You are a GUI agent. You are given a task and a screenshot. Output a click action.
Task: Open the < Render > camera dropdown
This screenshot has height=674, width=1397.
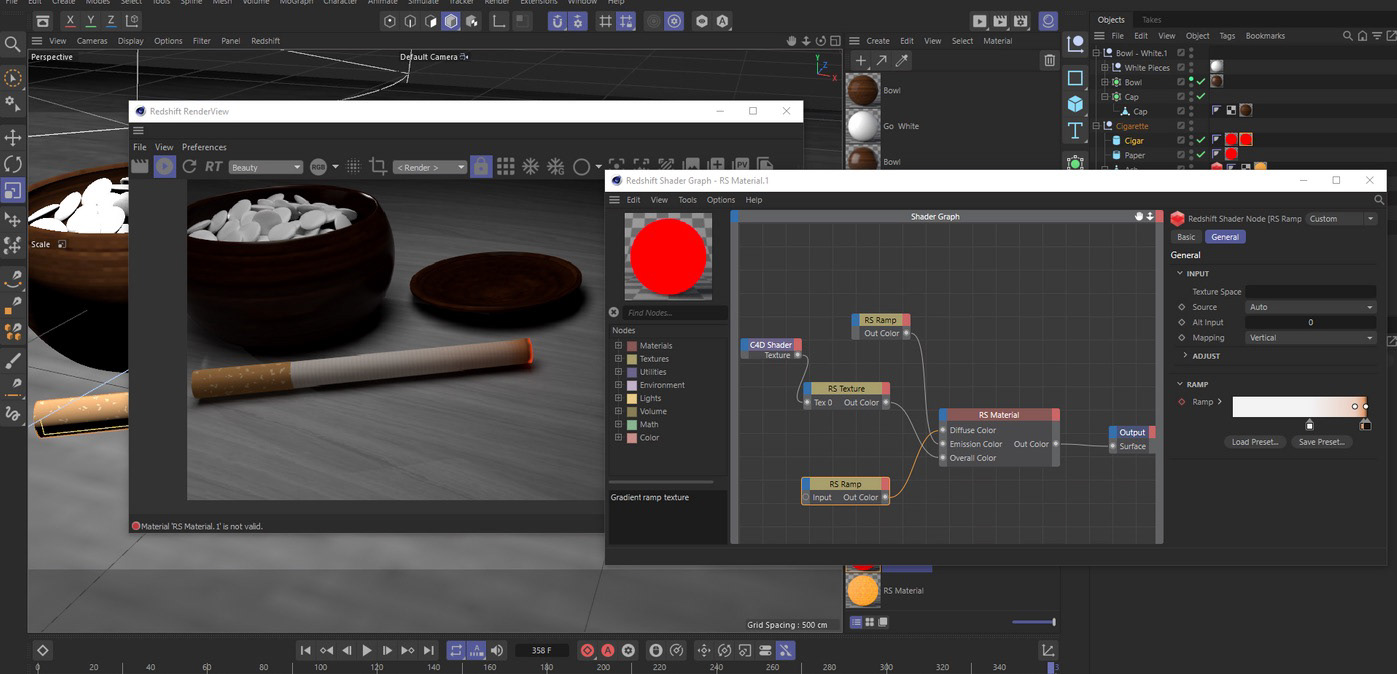click(x=430, y=167)
